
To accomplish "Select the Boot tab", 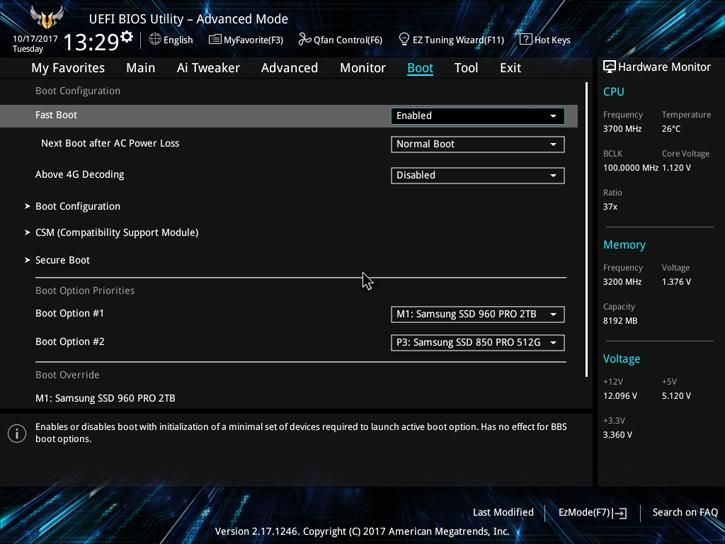I will click(x=420, y=68).
